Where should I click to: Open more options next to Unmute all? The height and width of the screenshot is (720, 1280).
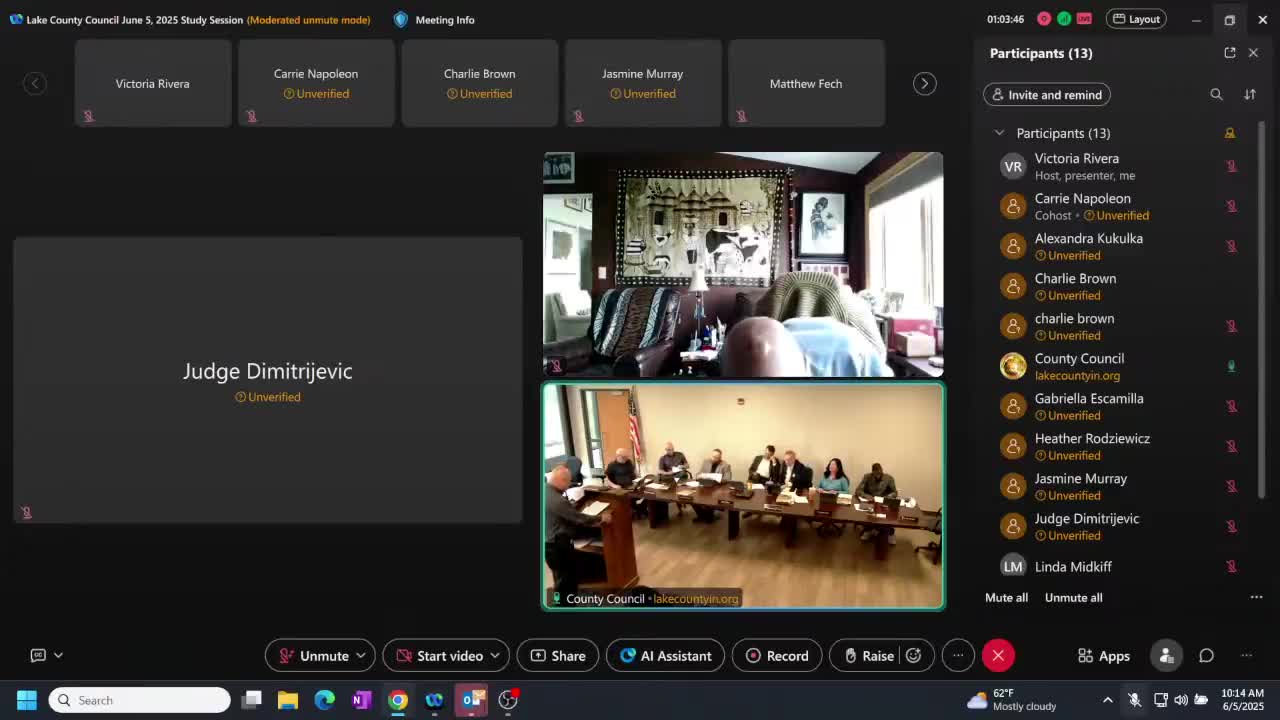coord(1256,597)
